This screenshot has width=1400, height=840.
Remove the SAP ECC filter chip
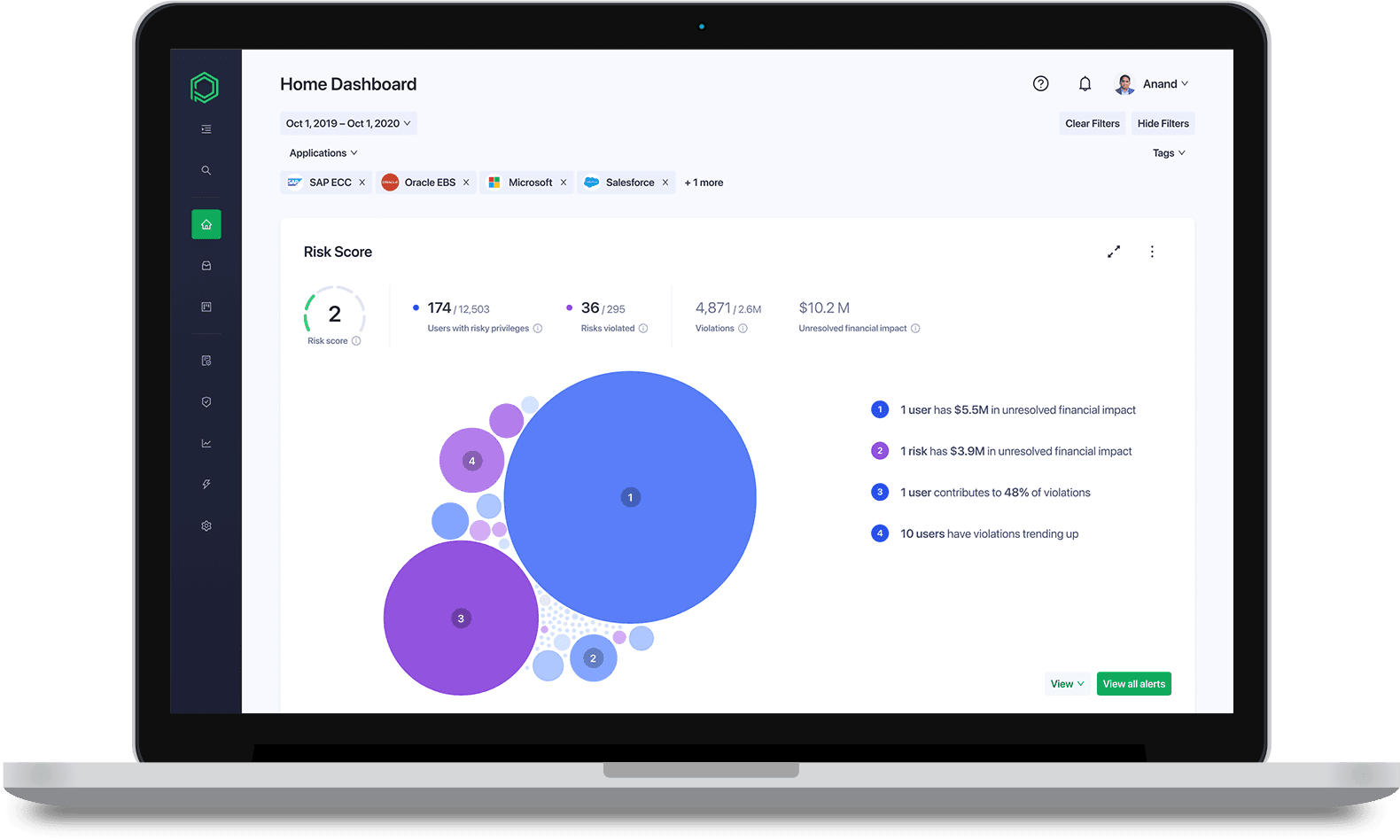[362, 183]
